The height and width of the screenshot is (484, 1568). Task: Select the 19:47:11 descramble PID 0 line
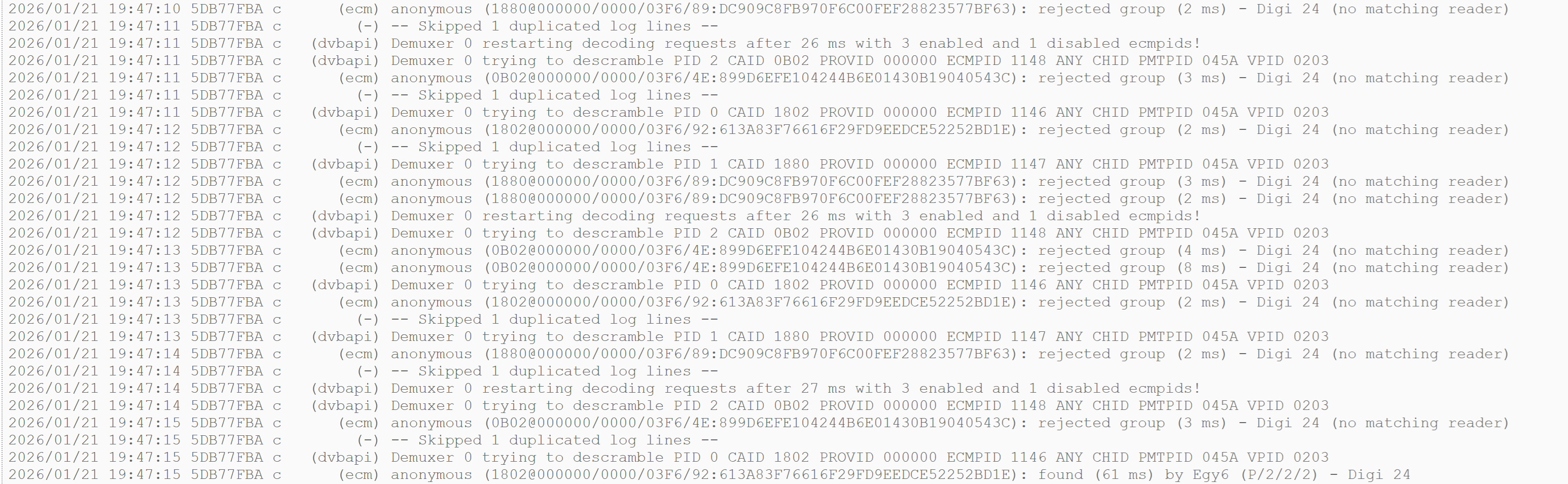point(668,113)
